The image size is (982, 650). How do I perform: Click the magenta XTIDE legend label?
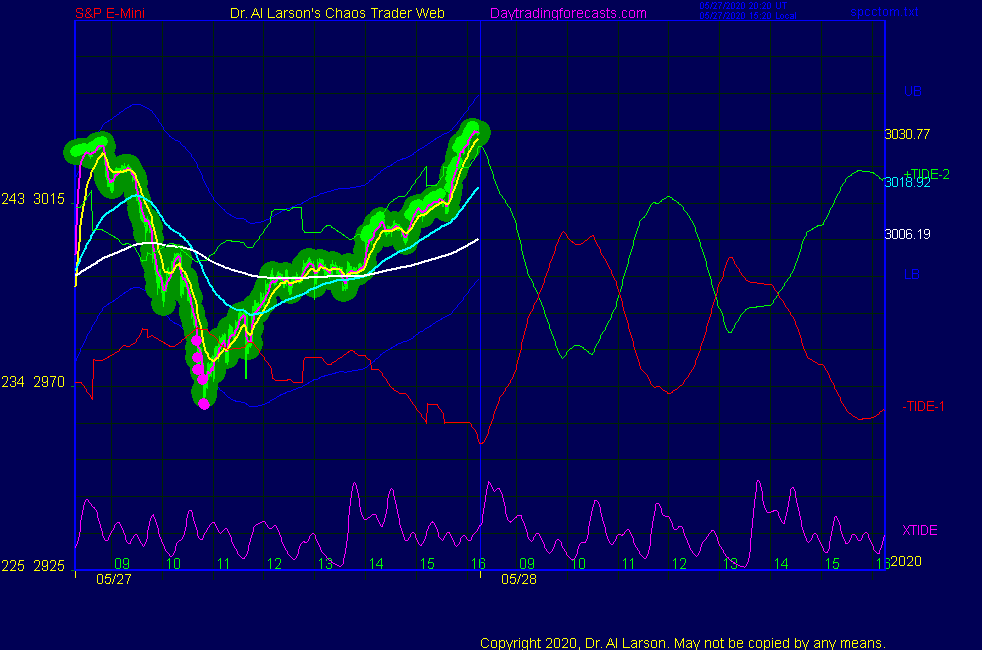pos(919,530)
